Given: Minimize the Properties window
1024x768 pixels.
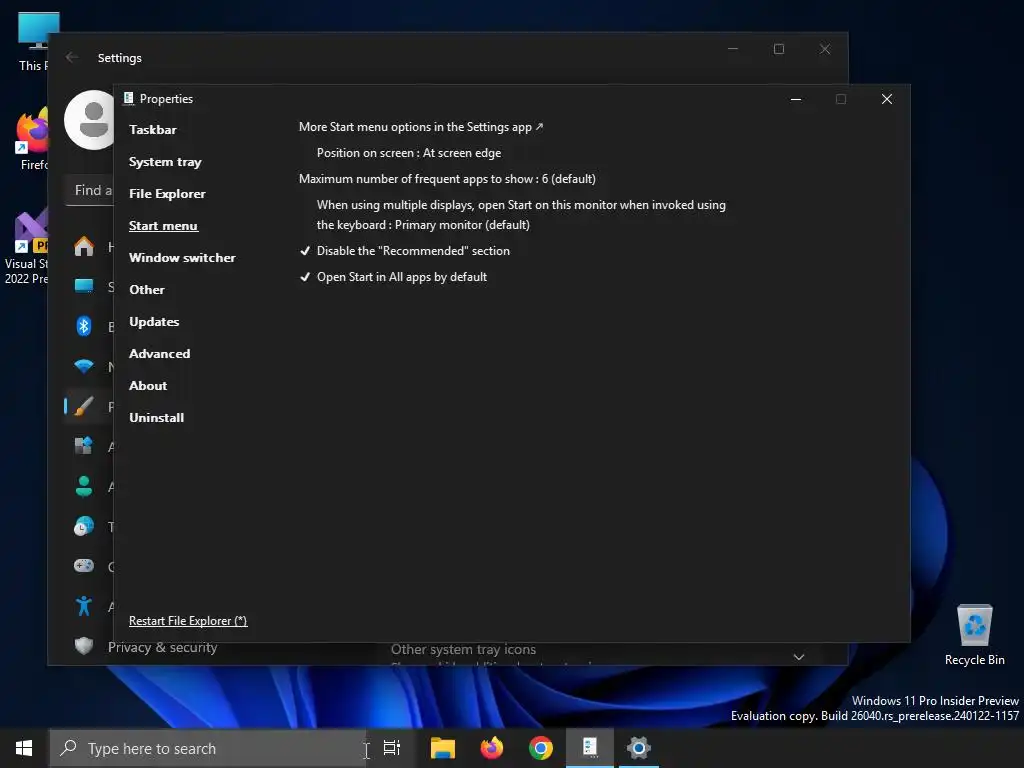Looking at the screenshot, I should [x=796, y=99].
